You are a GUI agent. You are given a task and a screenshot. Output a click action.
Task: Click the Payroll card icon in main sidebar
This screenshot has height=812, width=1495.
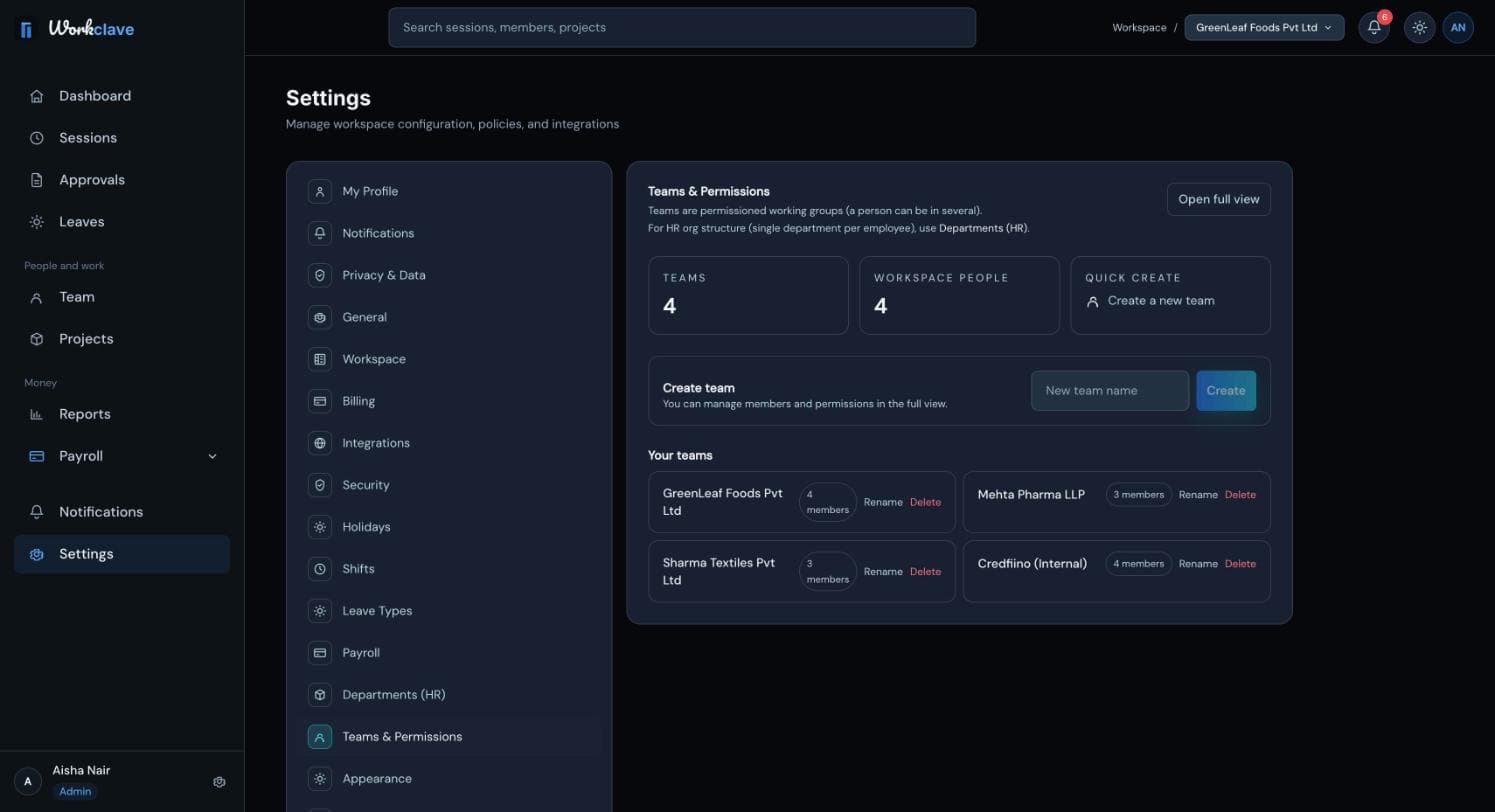coord(37,456)
